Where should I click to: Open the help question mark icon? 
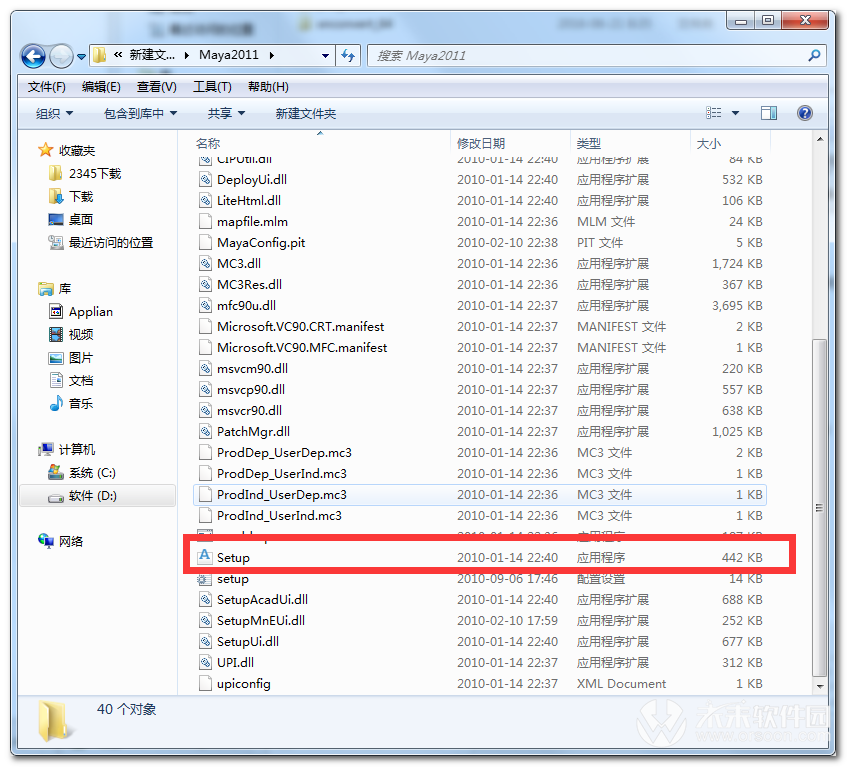(x=804, y=113)
